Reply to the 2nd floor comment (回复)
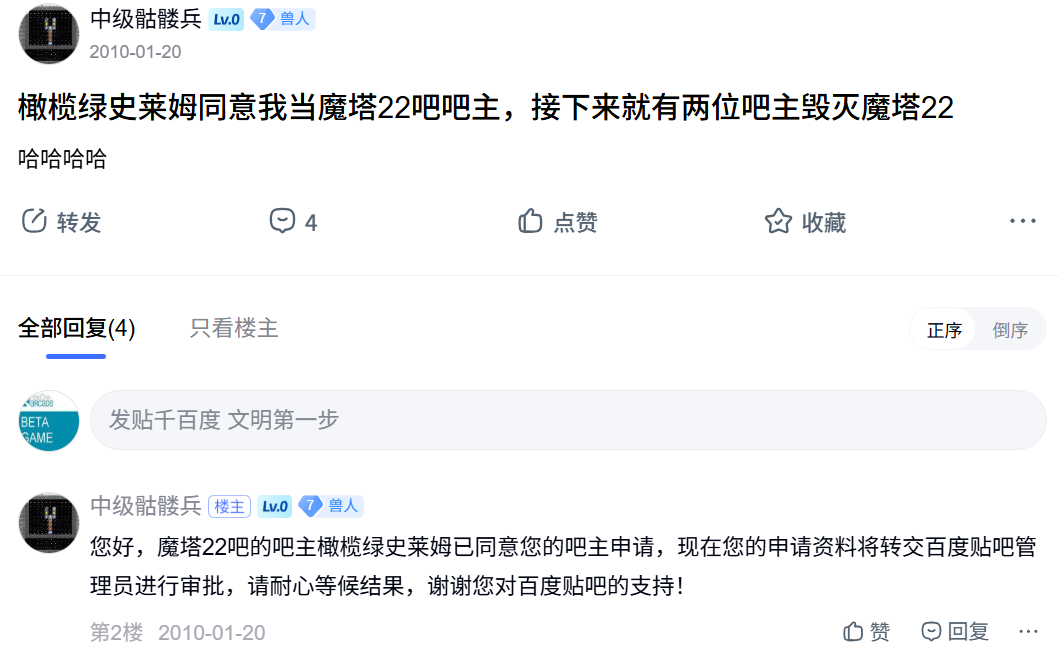Viewport: 1059px width, 661px height. pos(955,632)
